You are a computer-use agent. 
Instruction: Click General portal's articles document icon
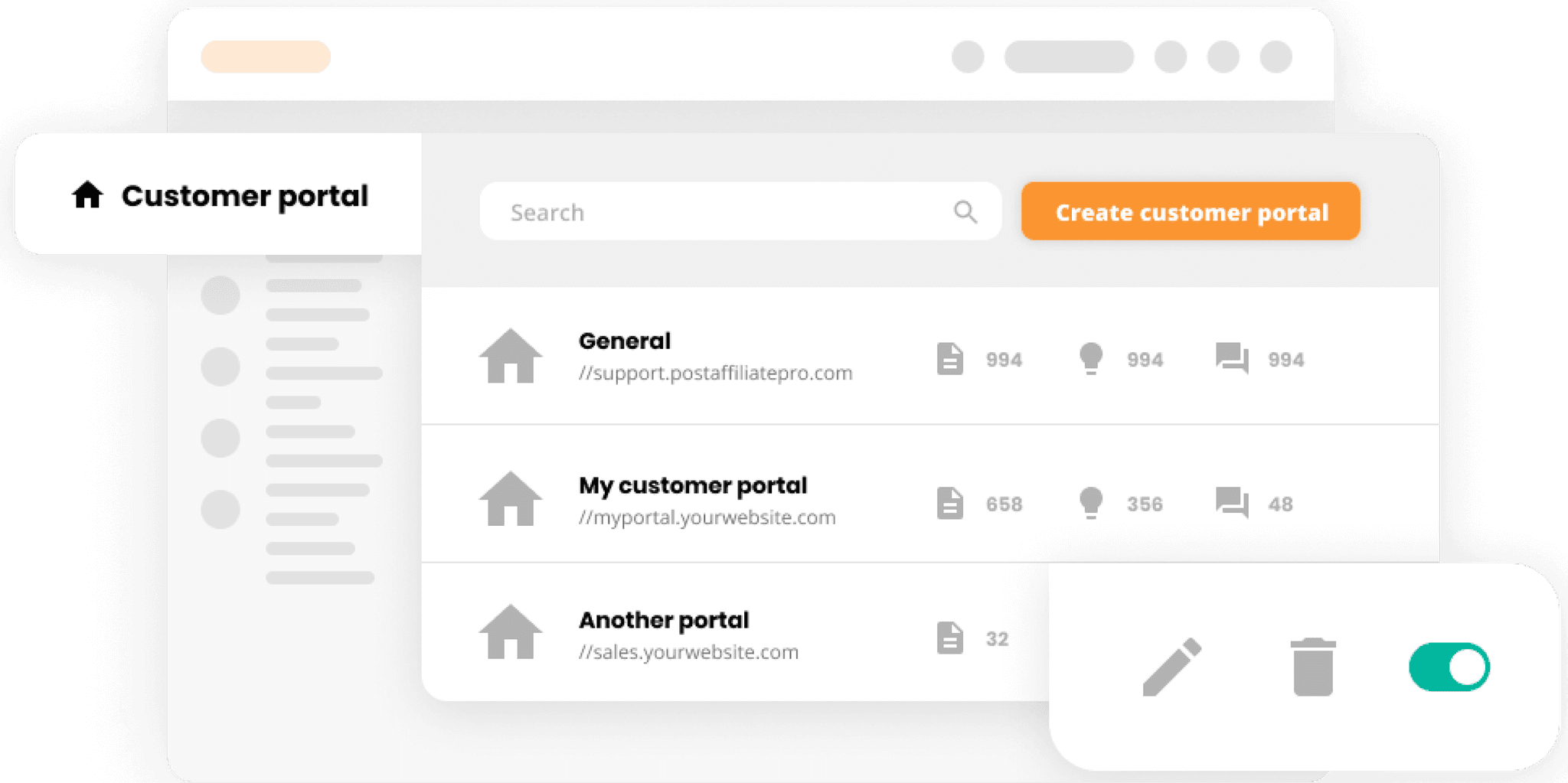click(949, 359)
